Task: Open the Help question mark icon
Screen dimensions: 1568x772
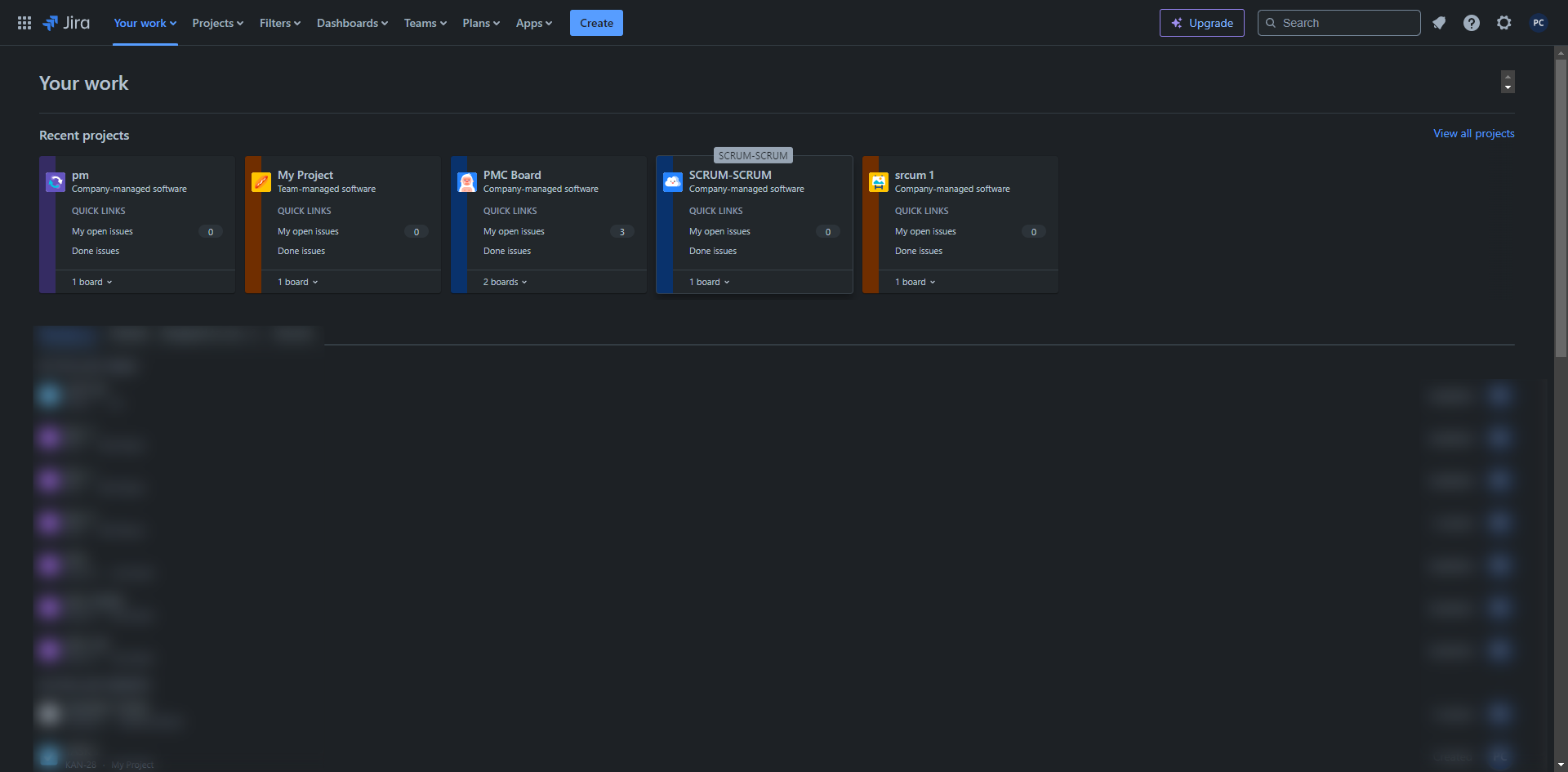Action: [x=1472, y=23]
